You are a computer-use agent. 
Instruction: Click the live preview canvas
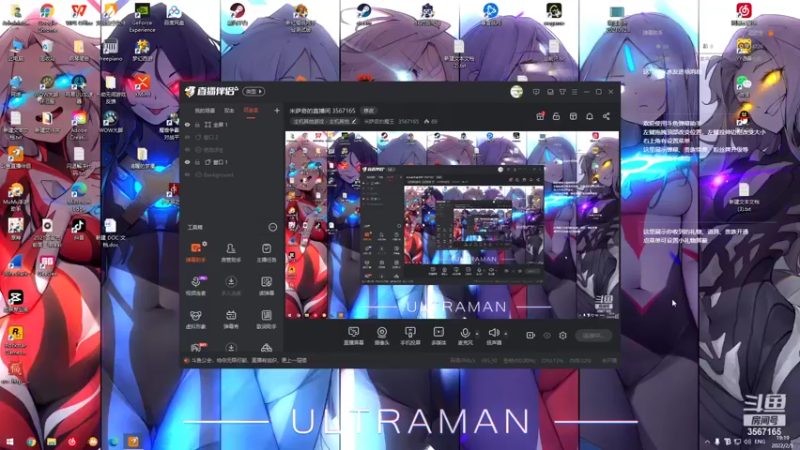point(452,225)
